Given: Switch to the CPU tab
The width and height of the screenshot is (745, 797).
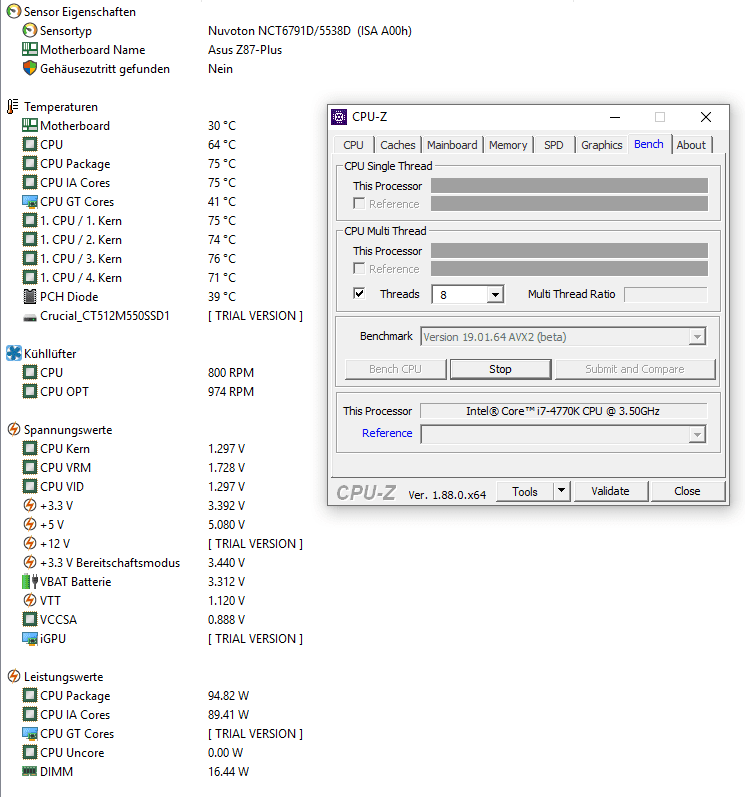Looking at the screenshot, I should pyautogui.click(x=353, y=145).
